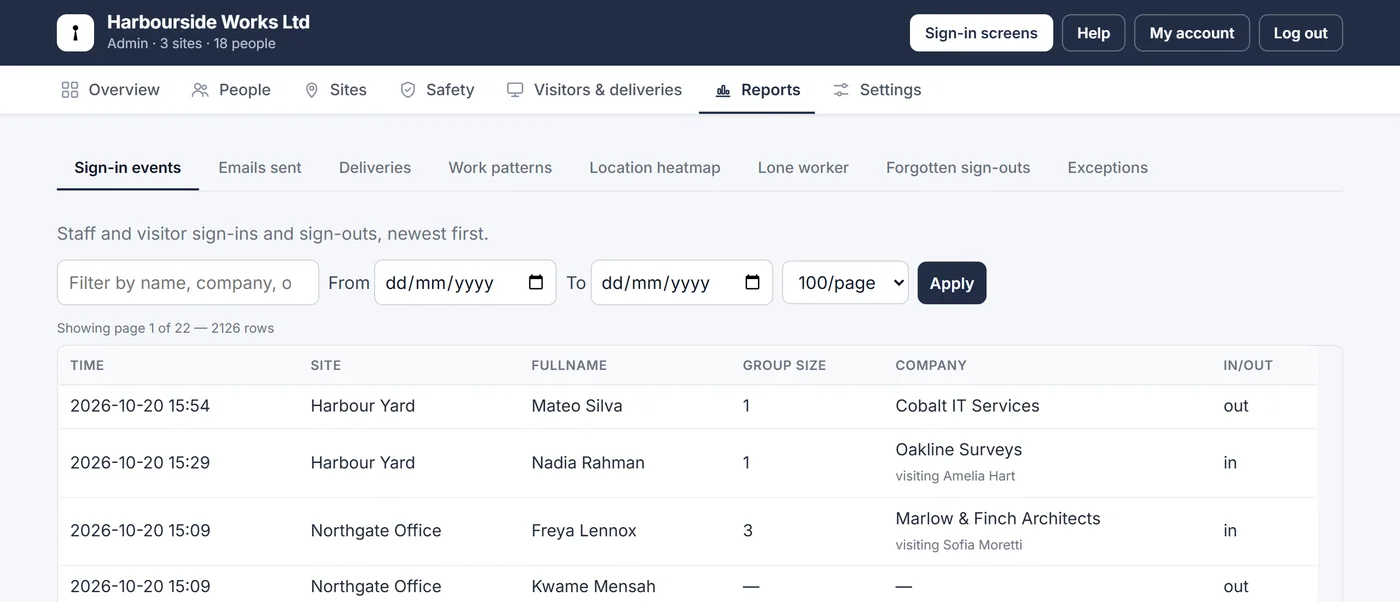
Task: Click the From date input field
Action: click(x=465, y=283)
